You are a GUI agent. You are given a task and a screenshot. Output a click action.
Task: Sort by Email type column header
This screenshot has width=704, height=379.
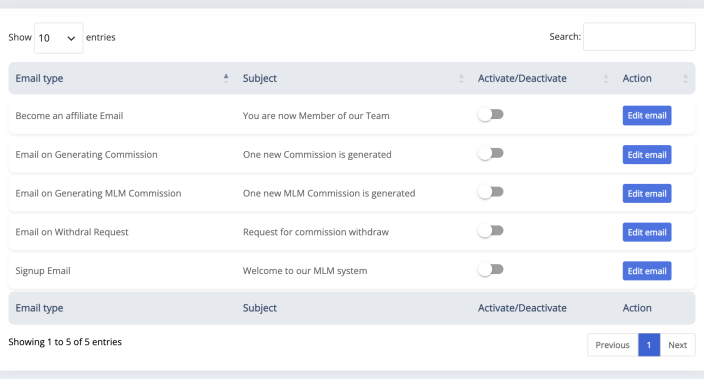click(x=122, y=78)
